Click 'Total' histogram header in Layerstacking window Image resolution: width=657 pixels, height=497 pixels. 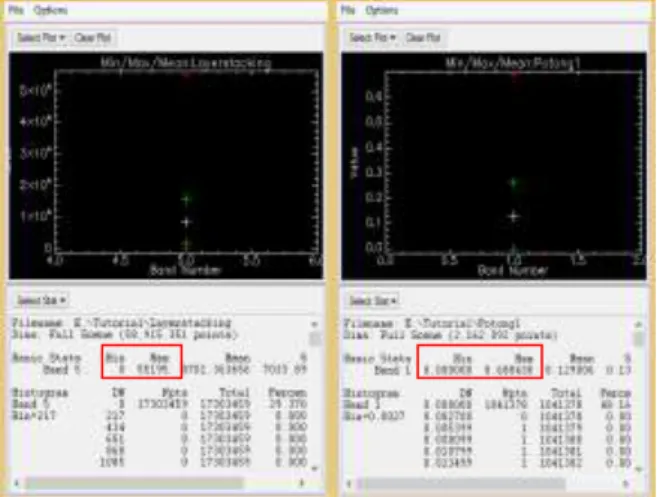coord(235,393)
